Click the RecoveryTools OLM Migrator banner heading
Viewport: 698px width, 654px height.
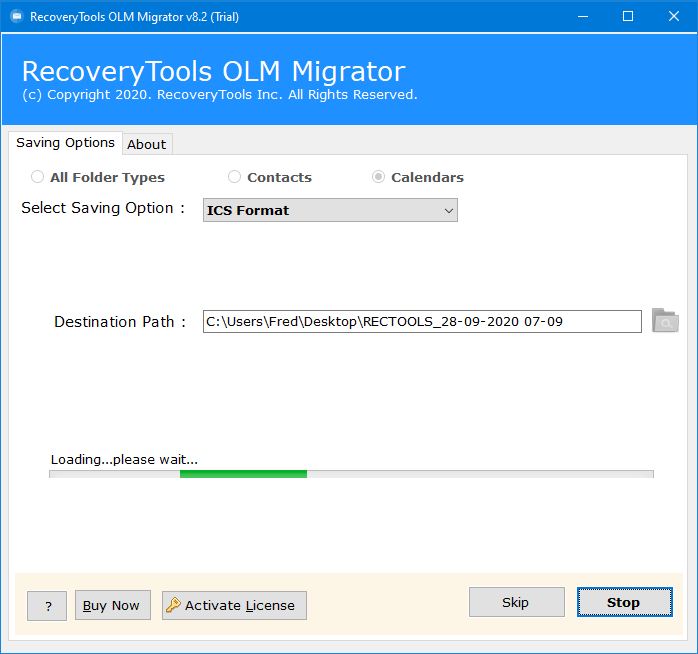[214, 71]
